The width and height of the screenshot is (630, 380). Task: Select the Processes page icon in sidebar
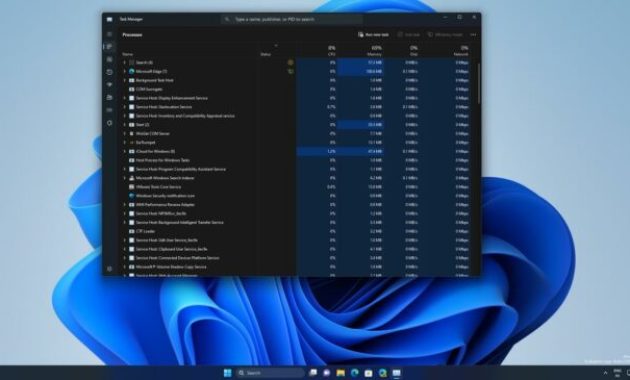tap(109, 47)
